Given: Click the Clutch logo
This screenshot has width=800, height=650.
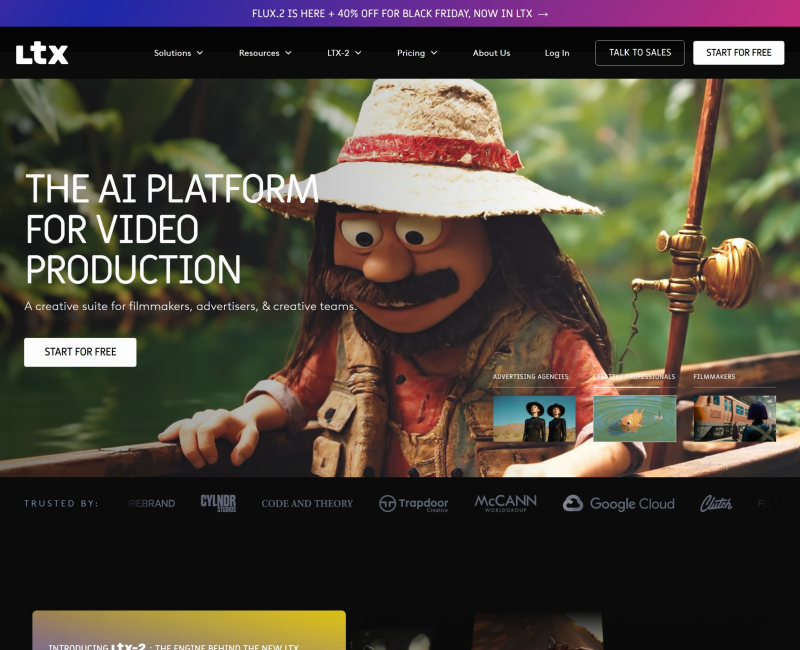Looking at the screenshot, I should [716, 504].
